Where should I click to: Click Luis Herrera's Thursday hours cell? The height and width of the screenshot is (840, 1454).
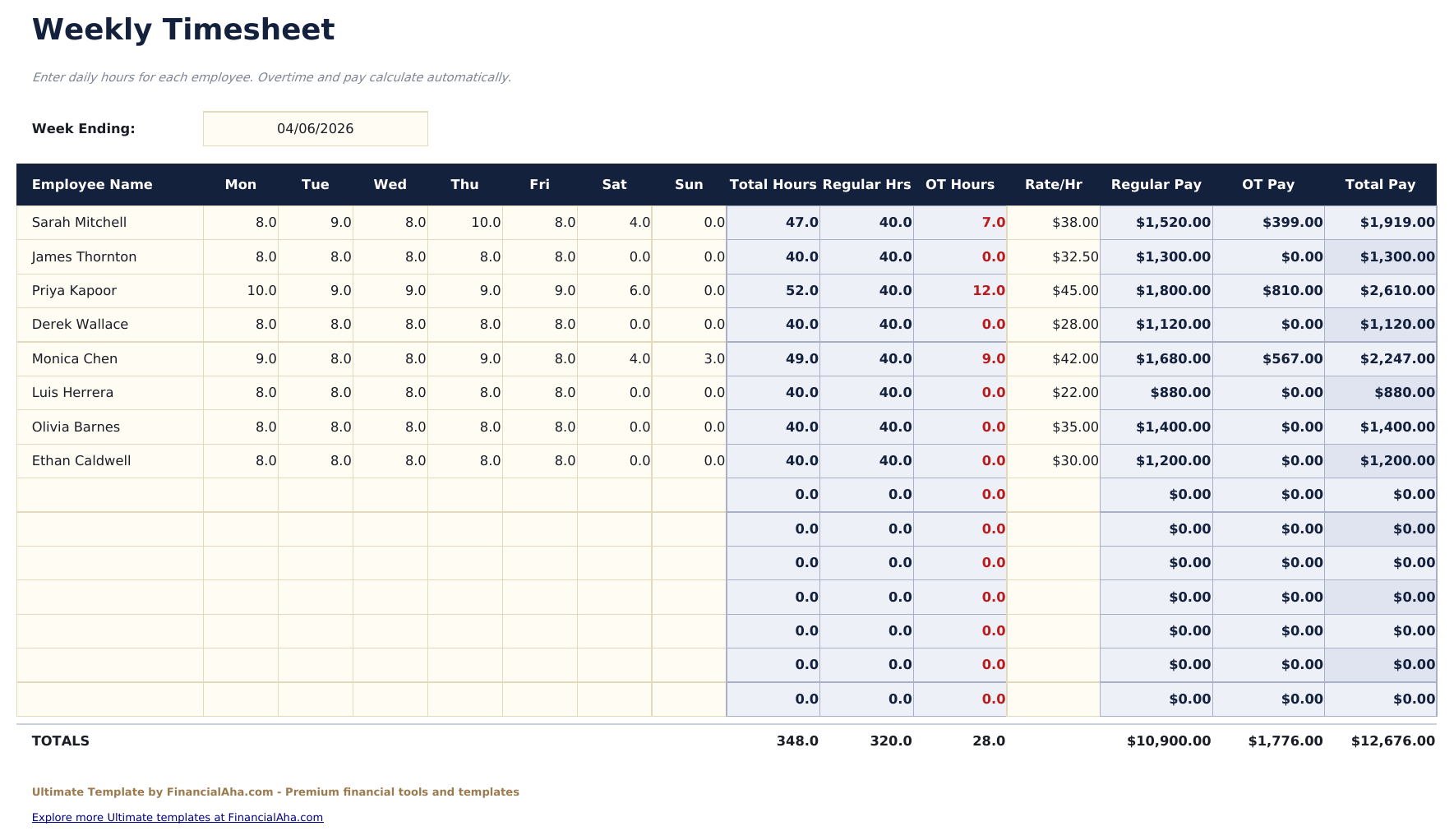click(465, 392)
